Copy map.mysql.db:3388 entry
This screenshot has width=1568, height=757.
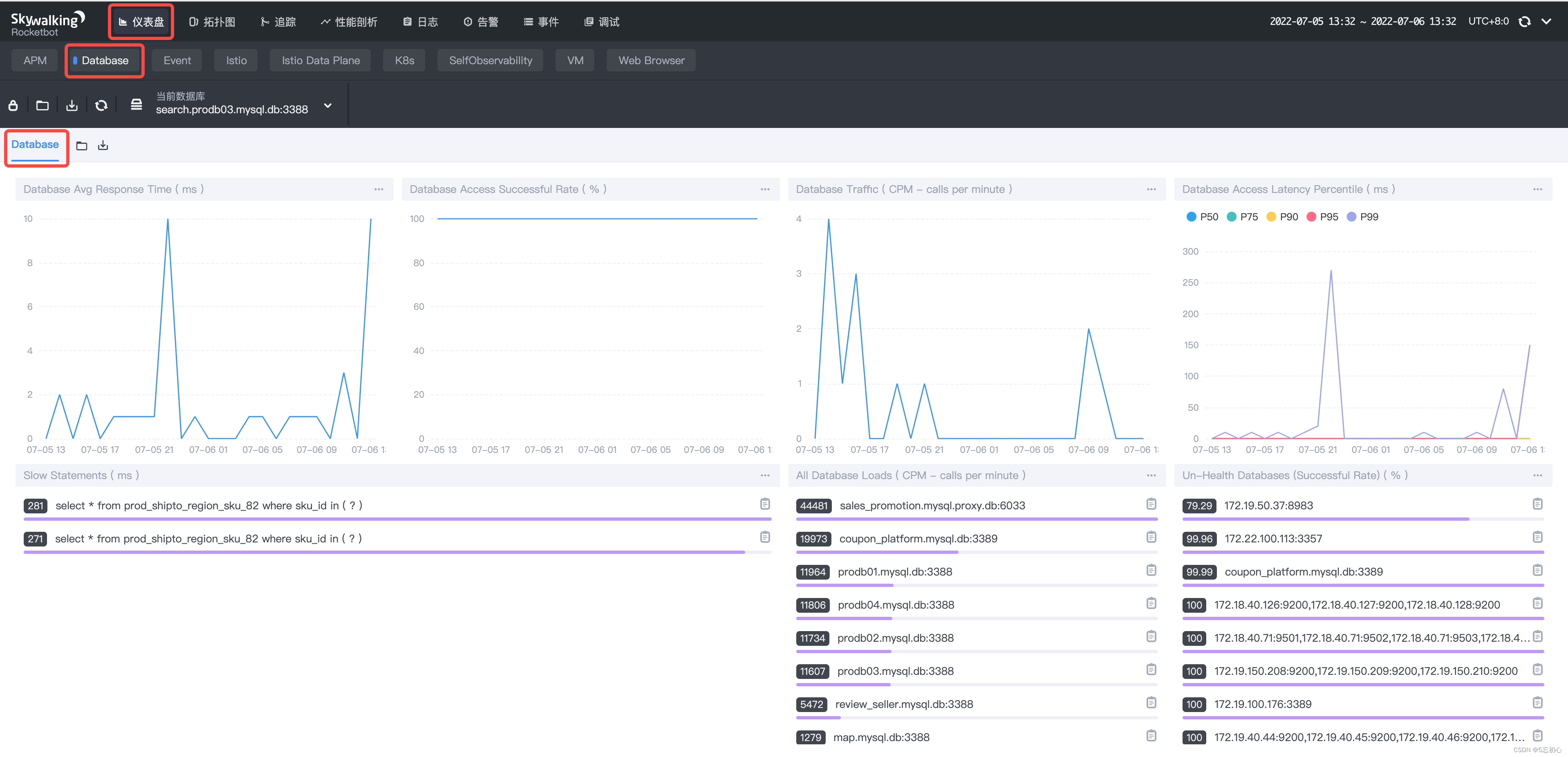pos(1151,736)
